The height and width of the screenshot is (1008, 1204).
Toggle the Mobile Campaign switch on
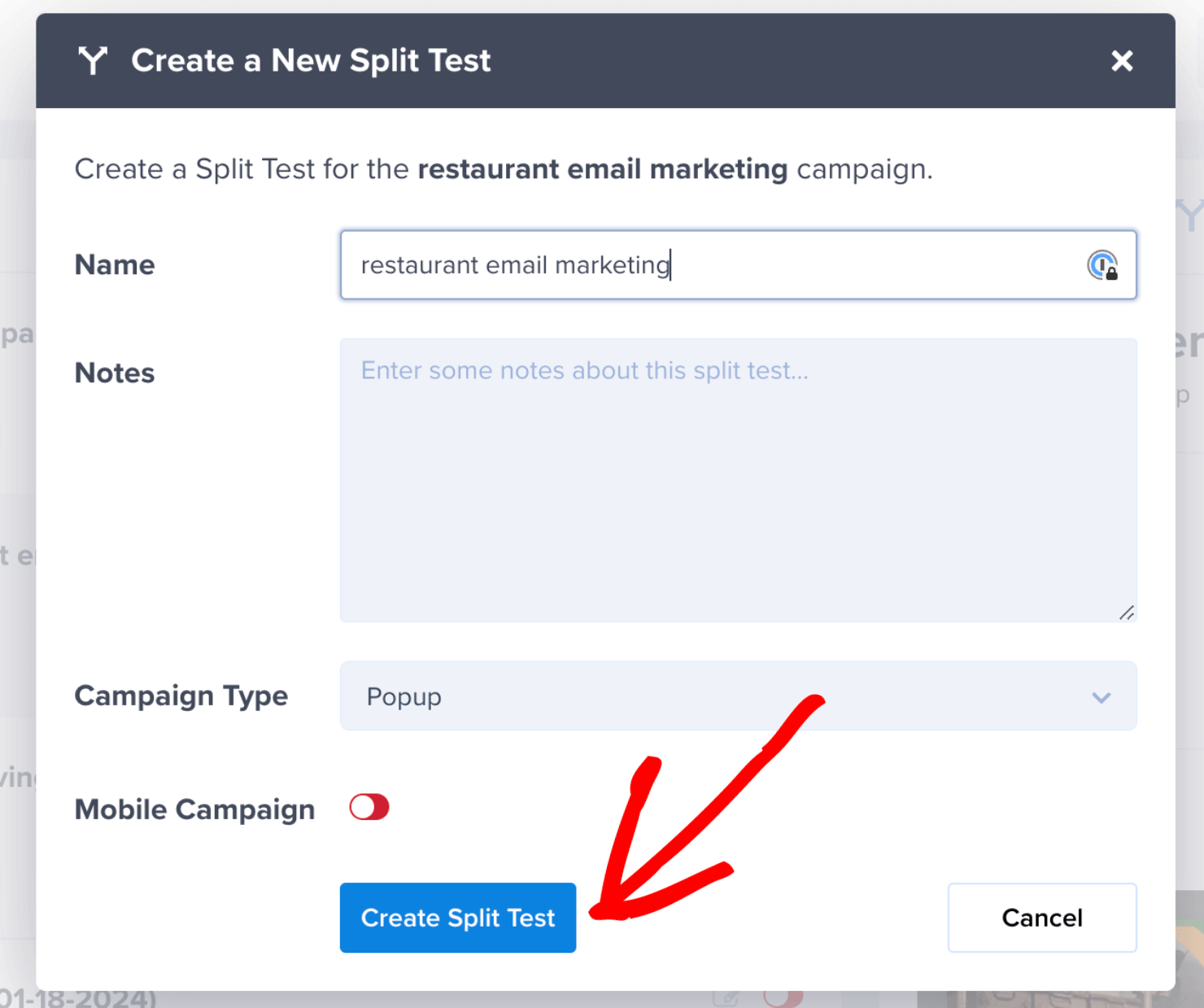[x=369, y=807]
